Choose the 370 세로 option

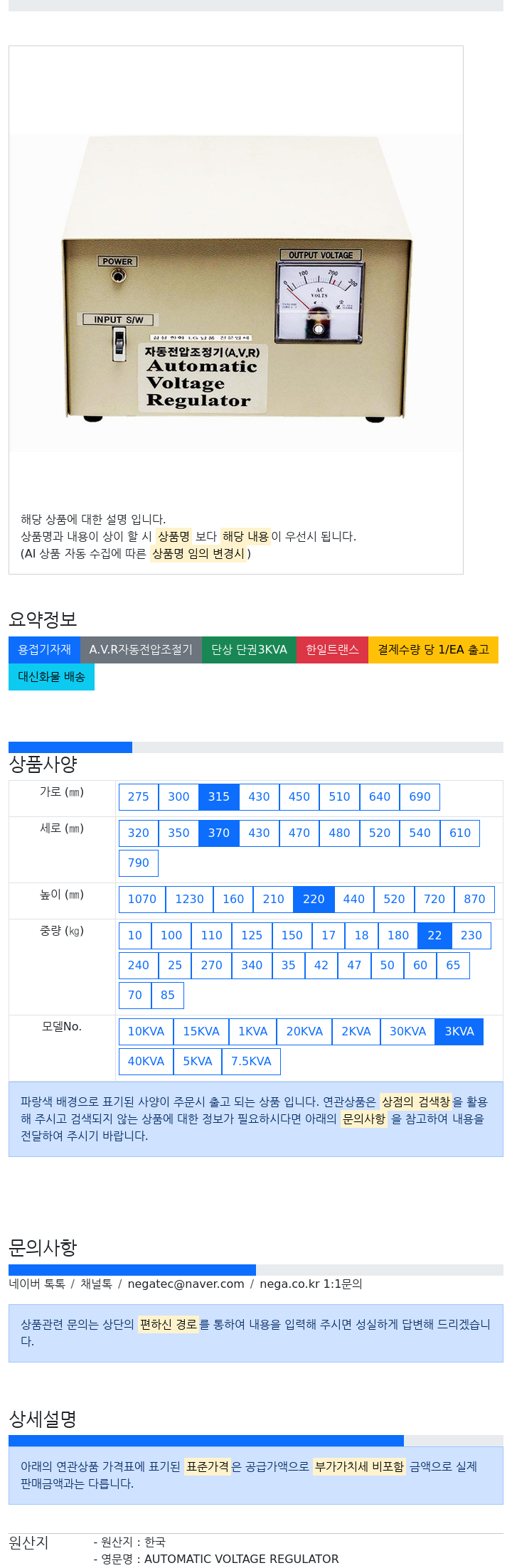pyautogui.click(x=219, y=833)
